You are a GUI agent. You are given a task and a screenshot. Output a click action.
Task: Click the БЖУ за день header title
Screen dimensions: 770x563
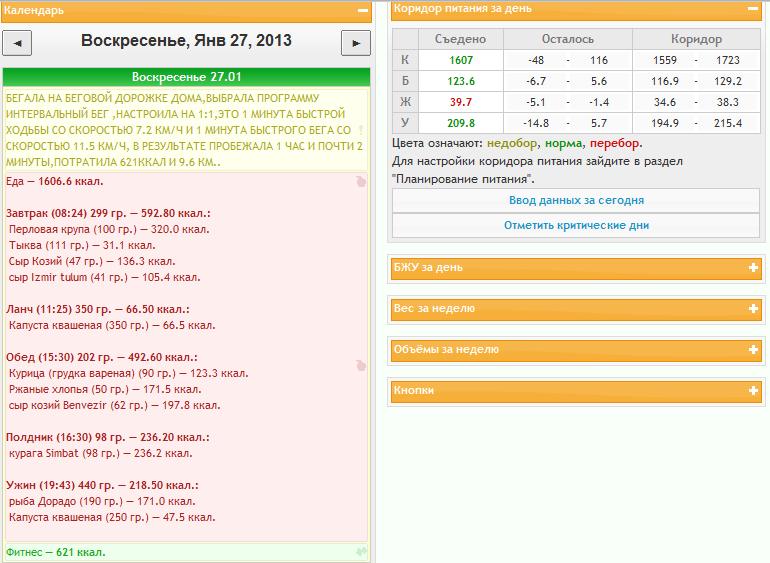pos(428,267)
